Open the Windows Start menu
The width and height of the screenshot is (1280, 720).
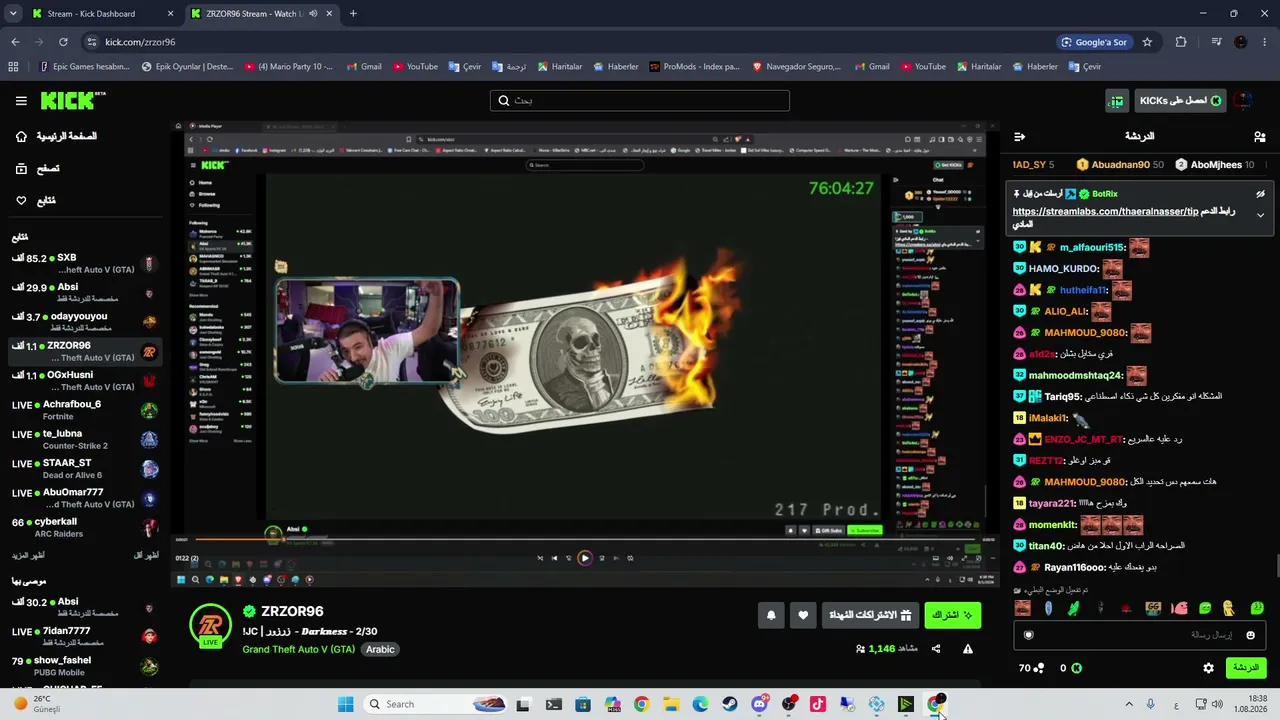345,704
